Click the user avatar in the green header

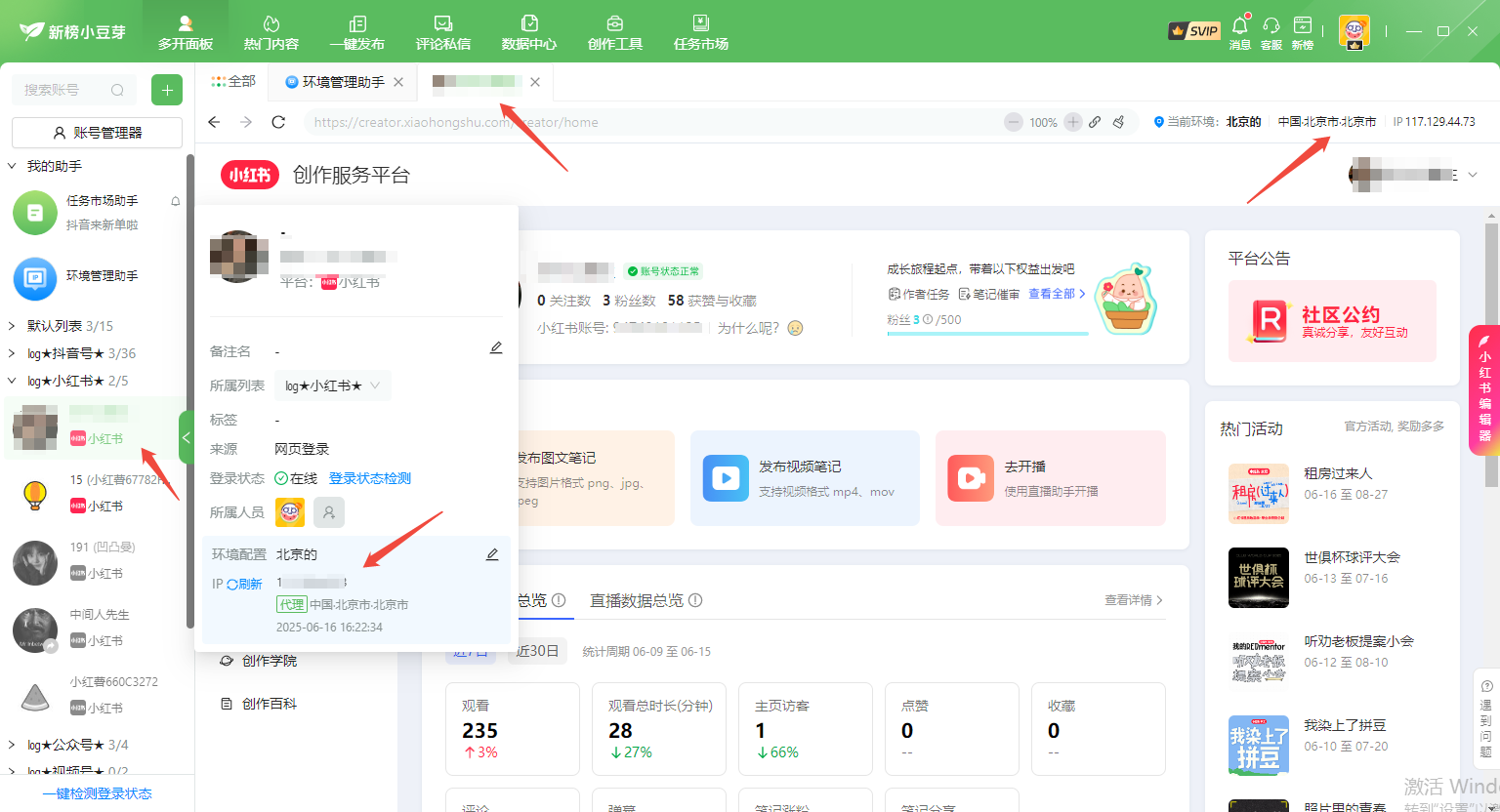1354,31
